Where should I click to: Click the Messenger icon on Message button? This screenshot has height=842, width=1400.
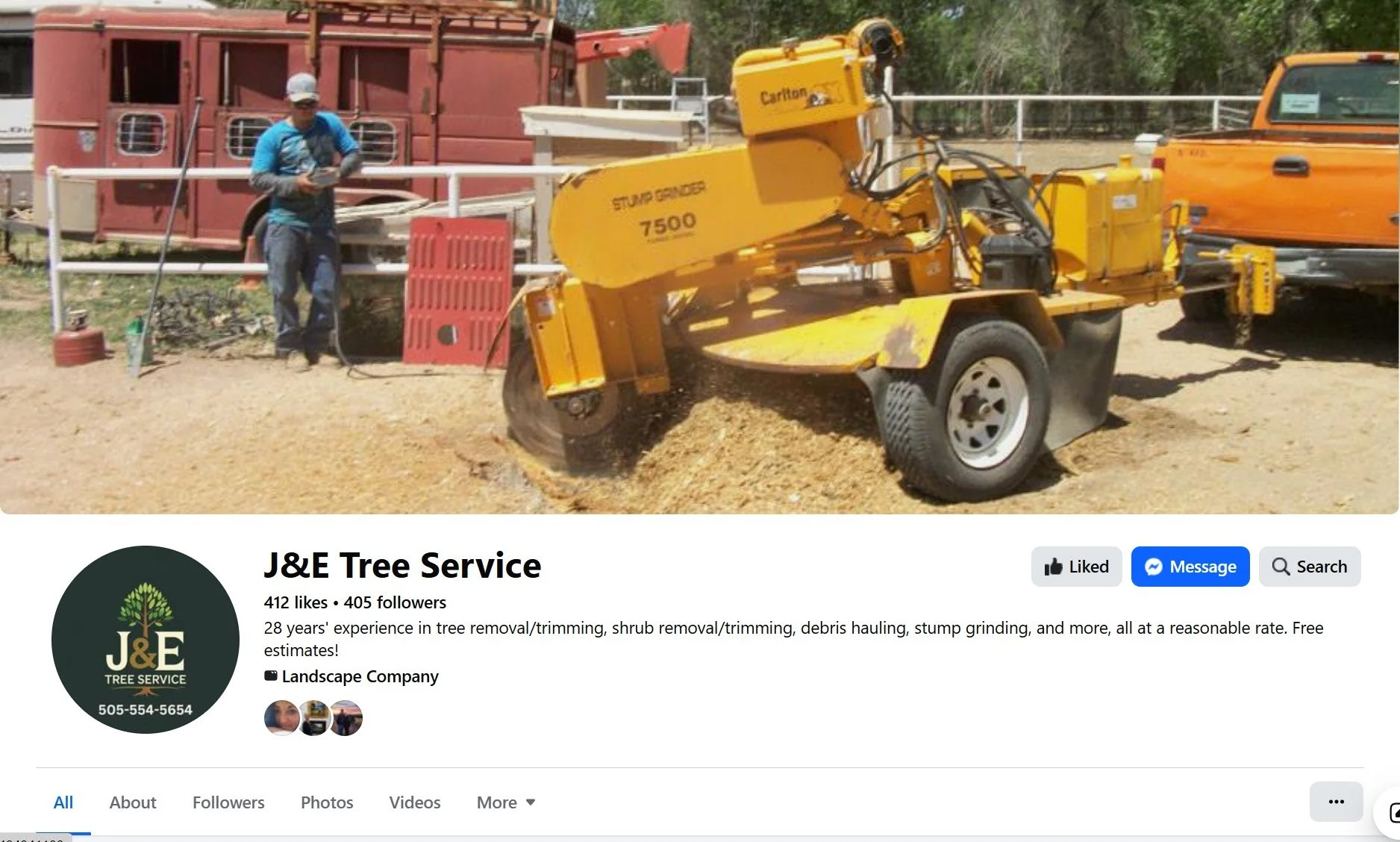pos(1153,567)
